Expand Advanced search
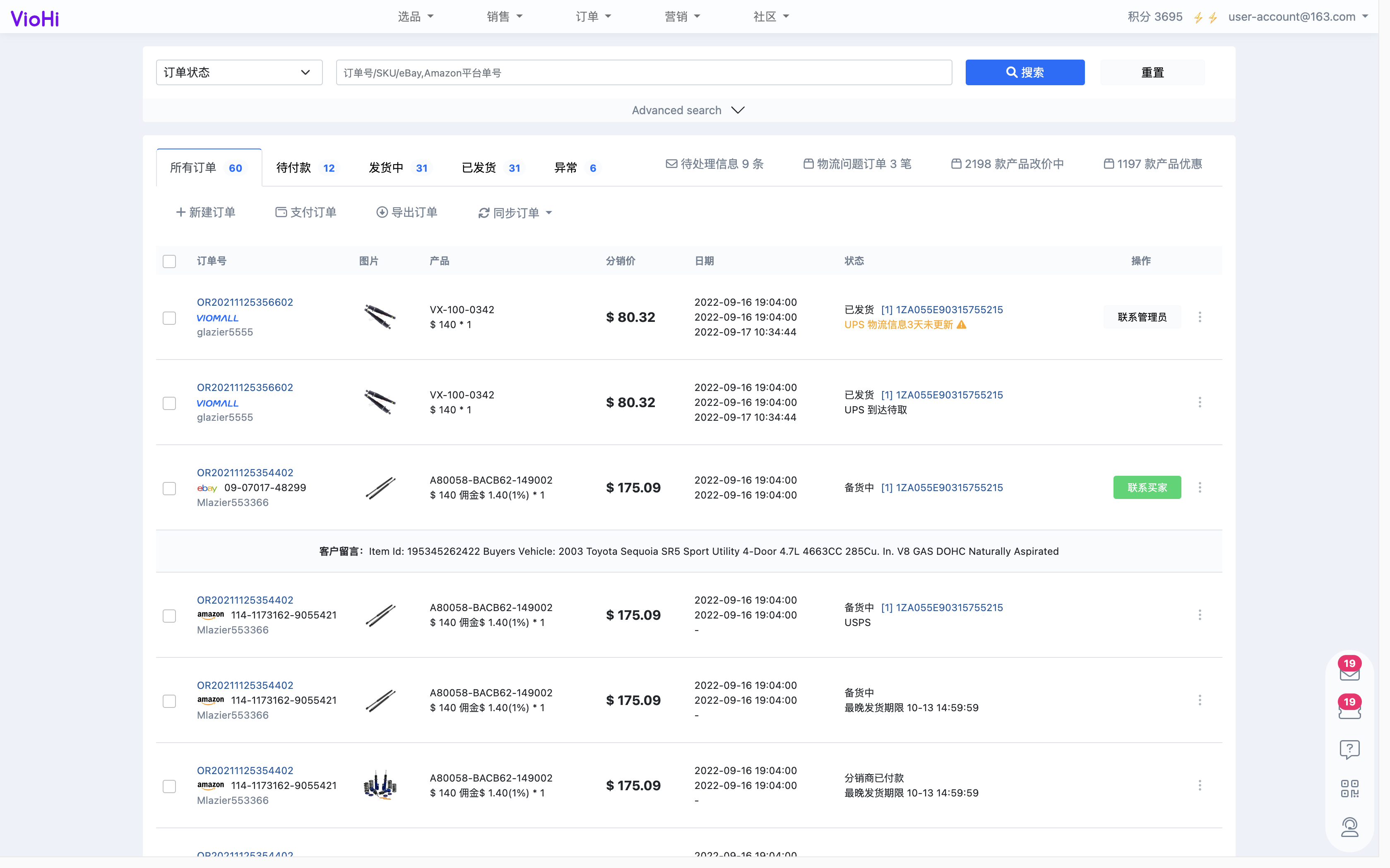The height and width of the screenshot is (868, 1390). (x=688, y=110)
